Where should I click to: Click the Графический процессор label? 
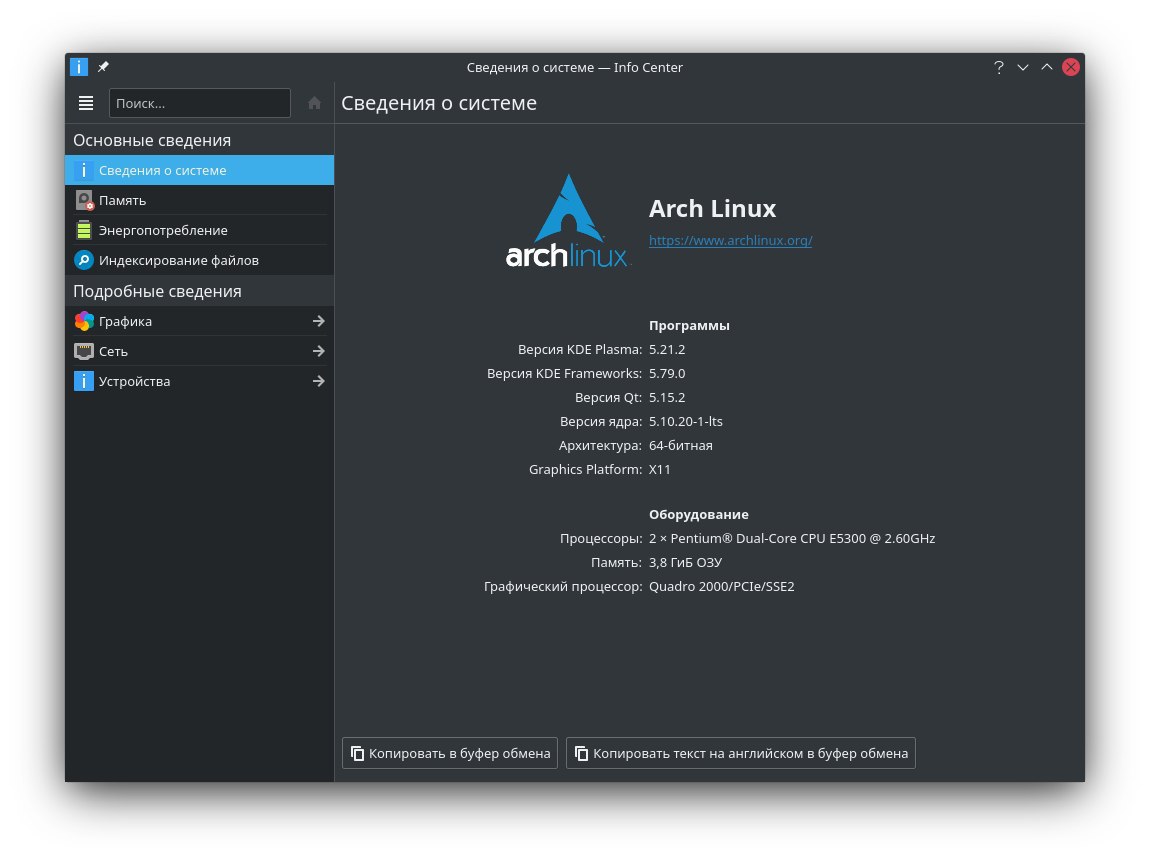pyautogui.click(x=563, y=587)
